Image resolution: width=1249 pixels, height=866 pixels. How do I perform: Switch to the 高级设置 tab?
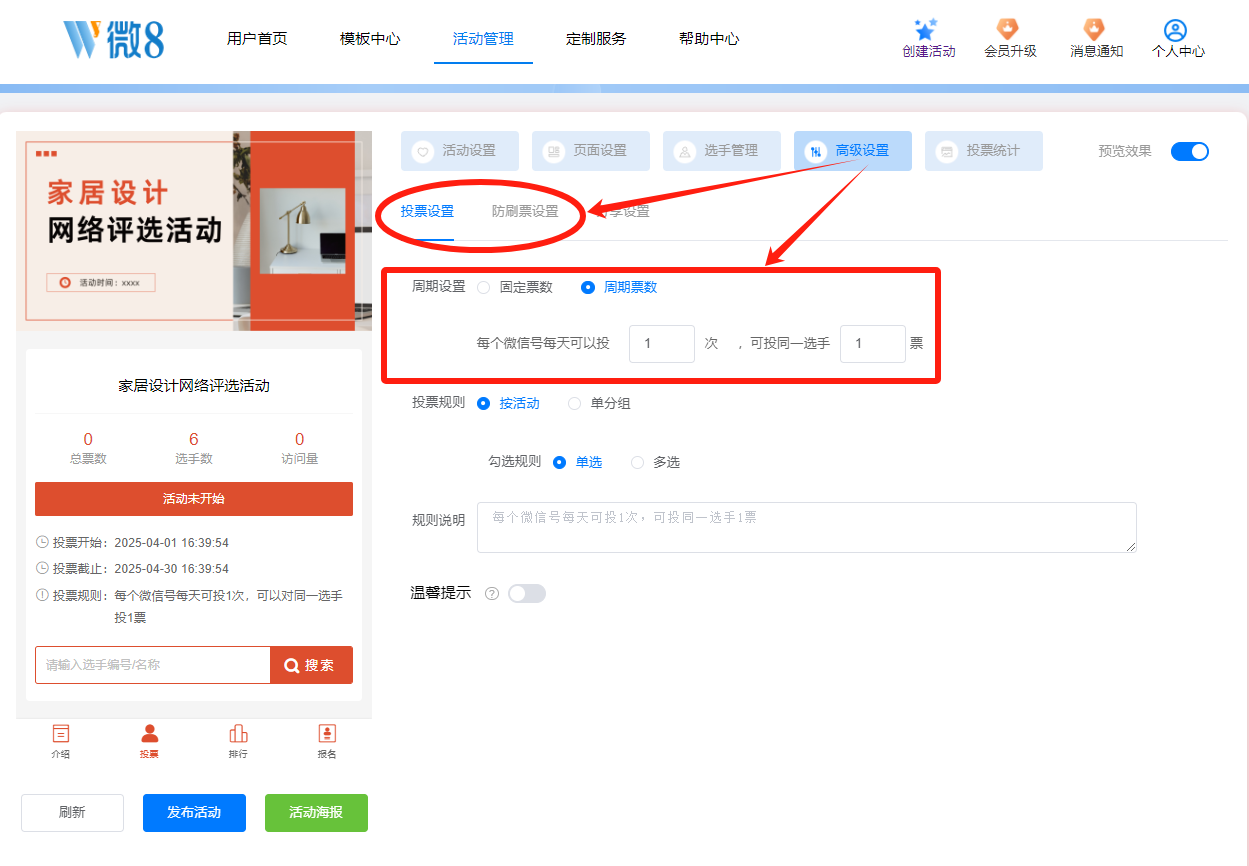853,151
